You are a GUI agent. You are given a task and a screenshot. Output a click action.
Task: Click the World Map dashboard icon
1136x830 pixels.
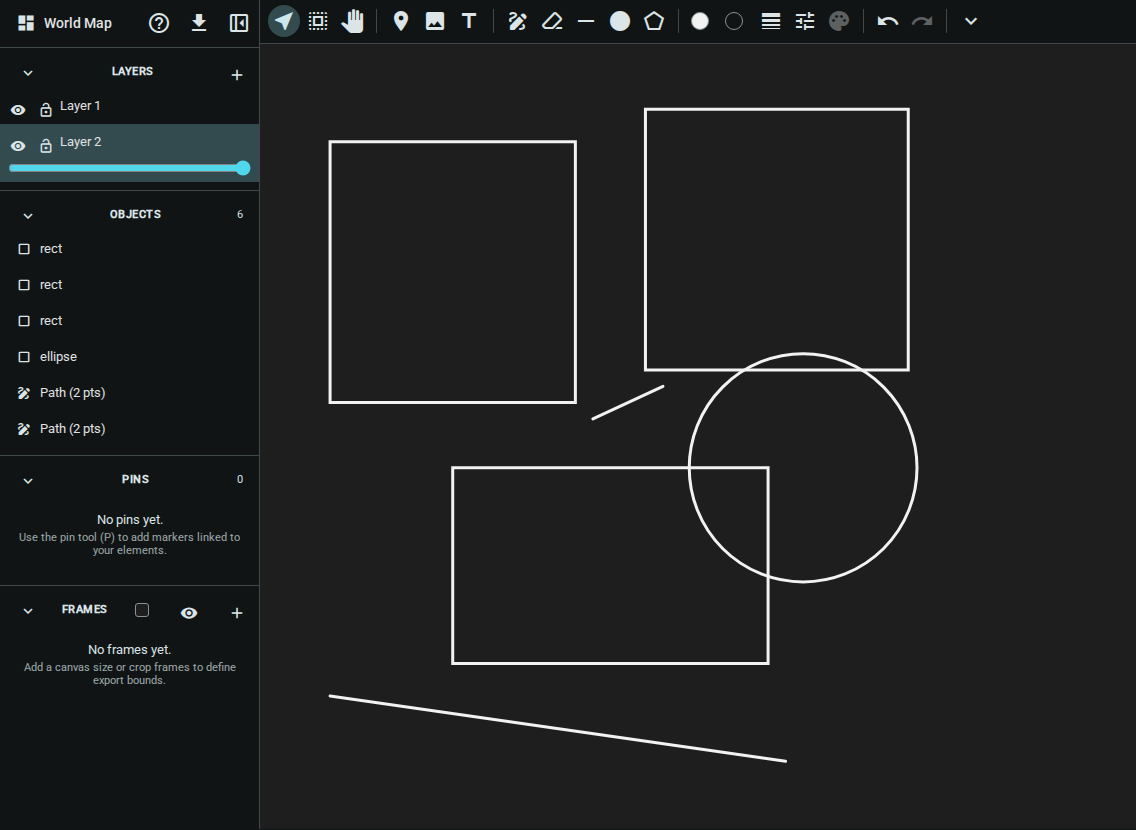point(26,23)
